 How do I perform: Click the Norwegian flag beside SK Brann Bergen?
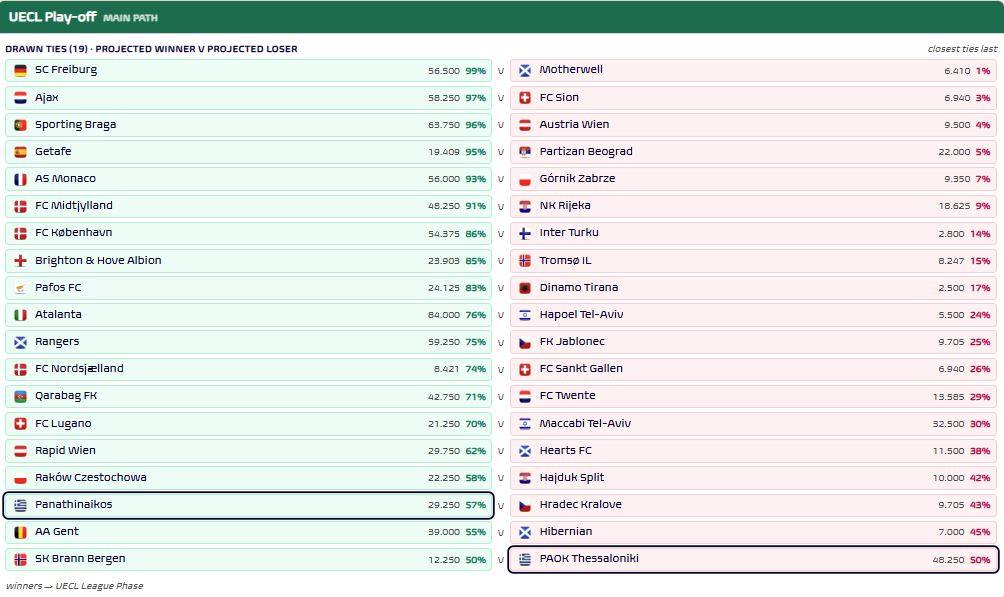[x=20, y=559]
